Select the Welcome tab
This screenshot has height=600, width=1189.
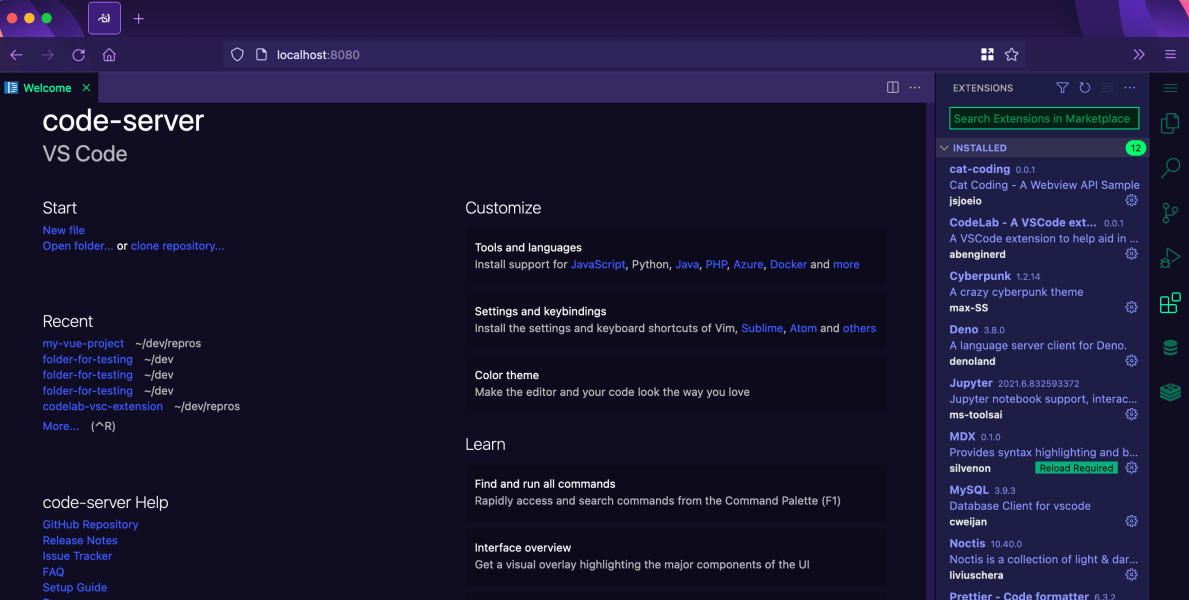pyautogui.click(x=47, y=88)
